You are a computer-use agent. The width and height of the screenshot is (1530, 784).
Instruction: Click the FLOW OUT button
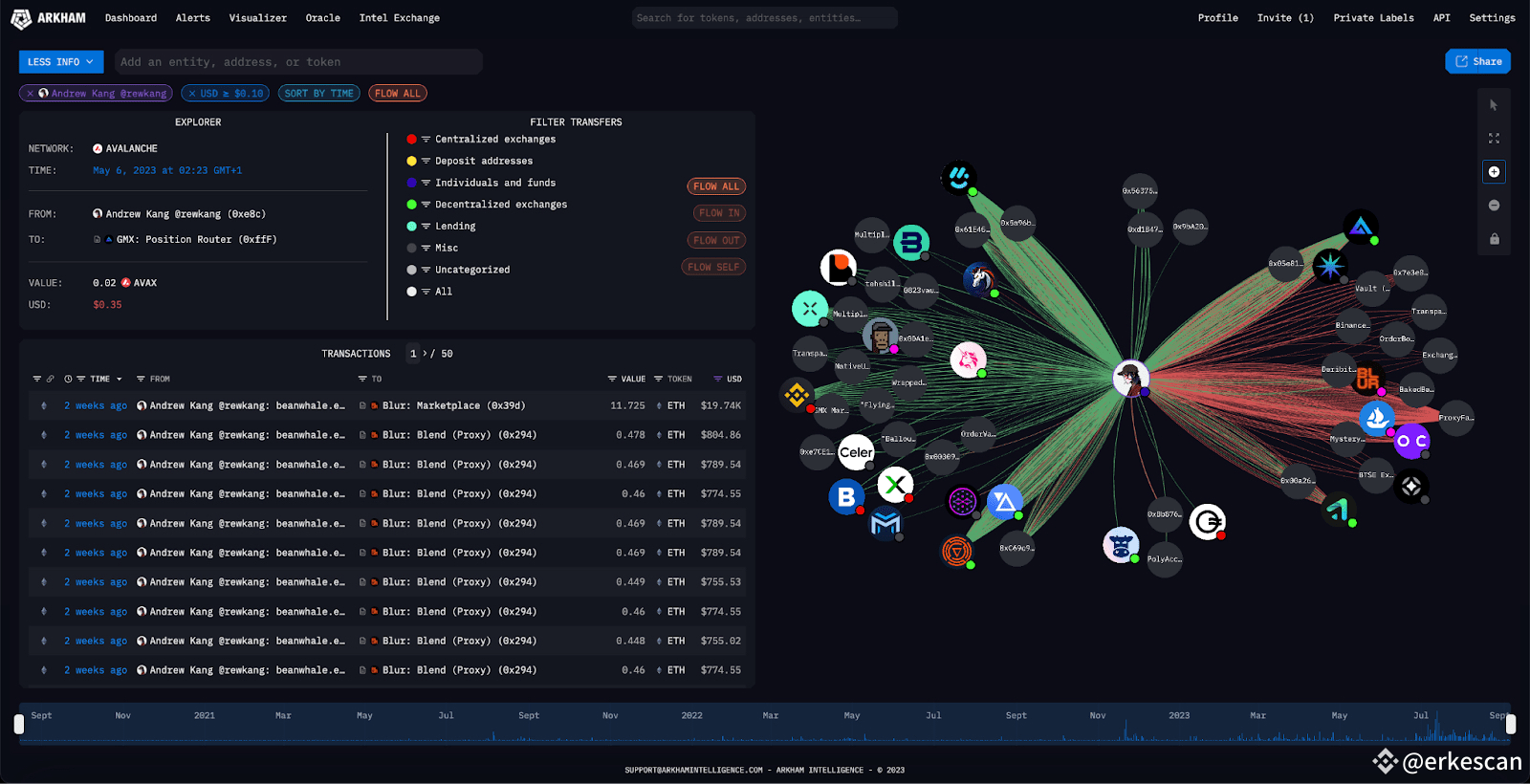[x=716, y=241]
